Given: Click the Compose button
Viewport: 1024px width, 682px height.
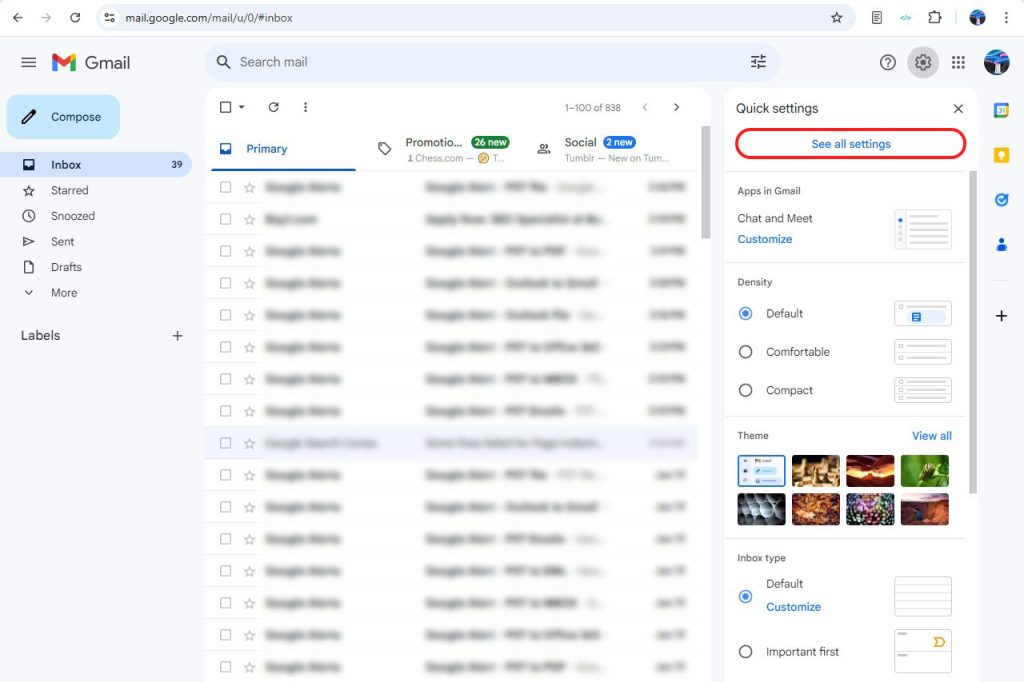Looking at the screenshot, I should click(x=63, y=117).
